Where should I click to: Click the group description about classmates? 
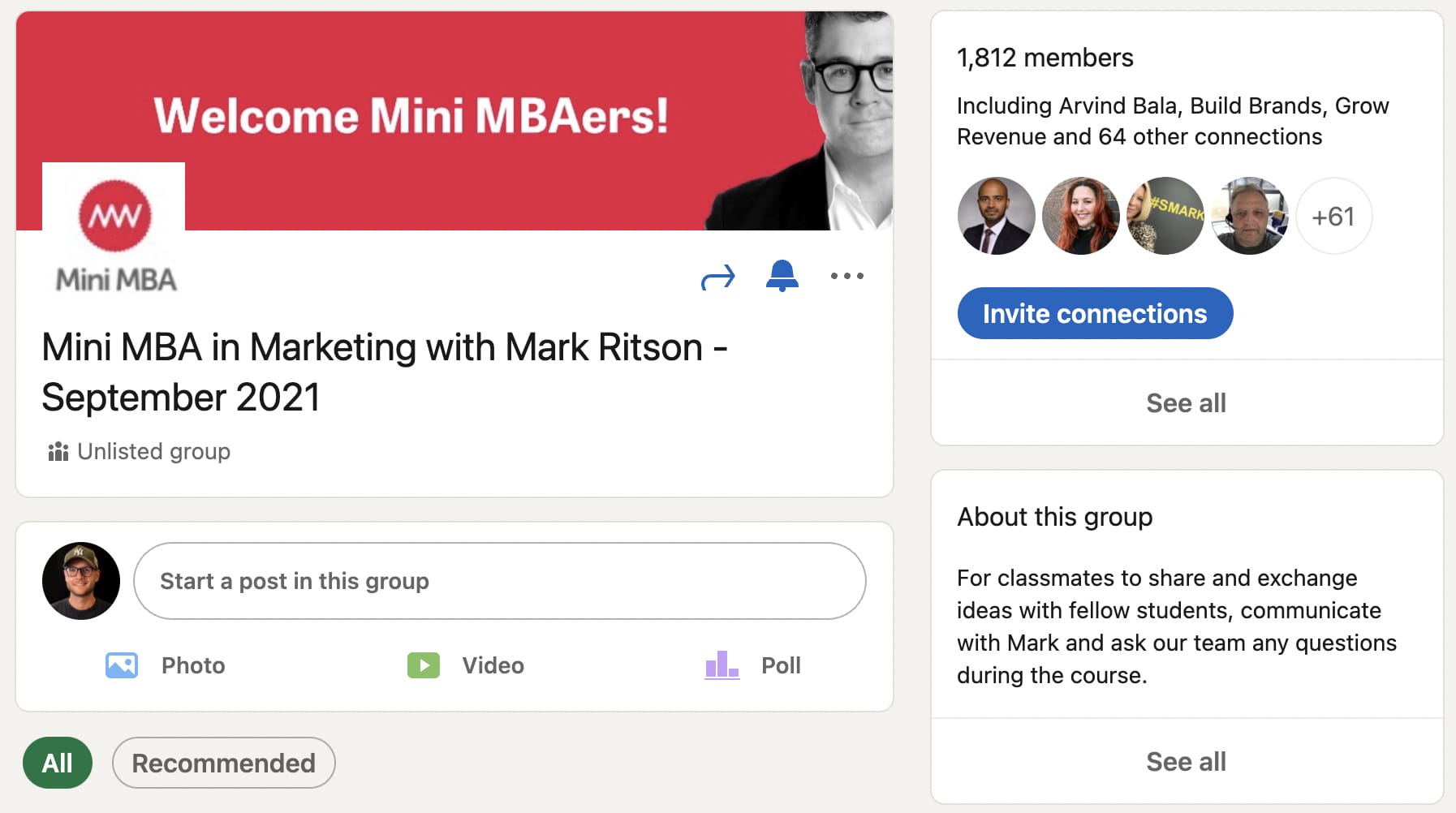[1177, 626]
